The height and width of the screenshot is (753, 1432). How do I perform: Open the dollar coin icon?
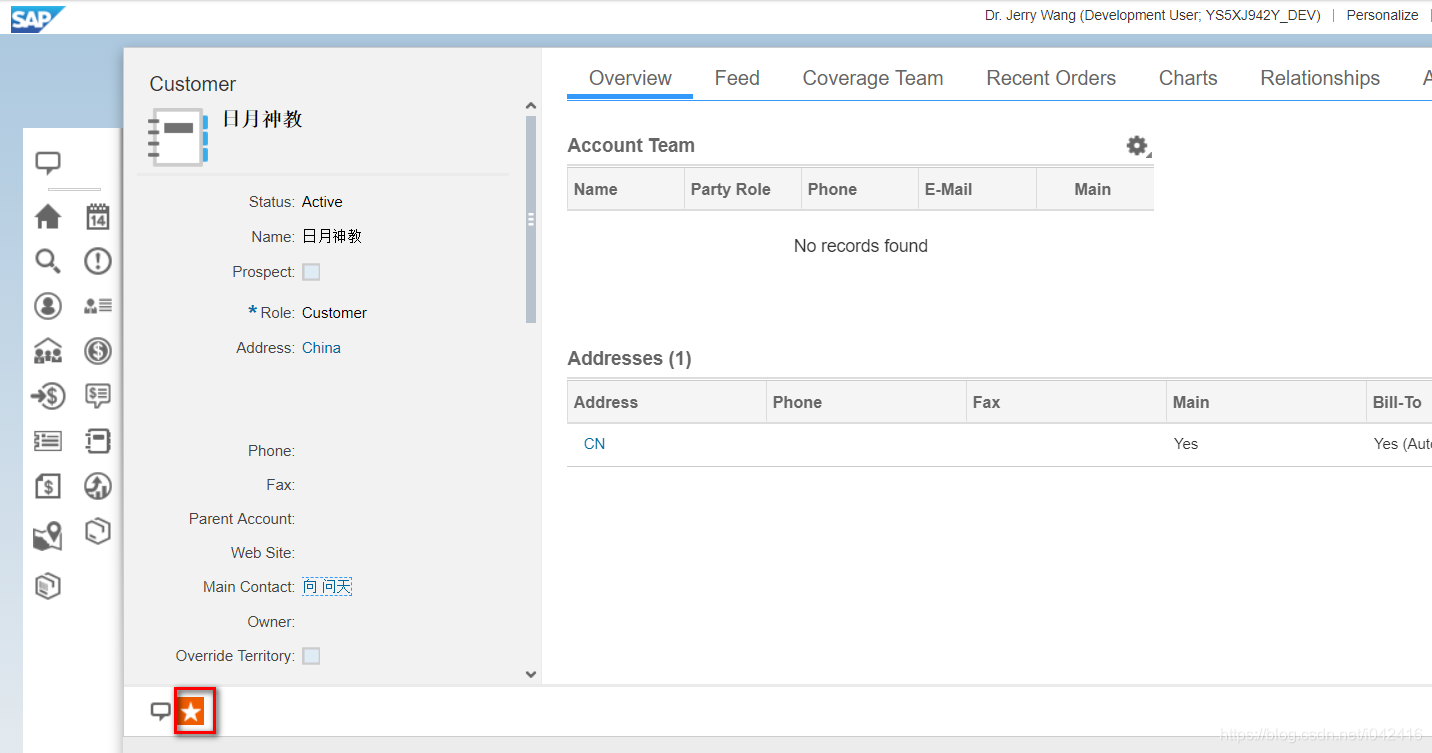pyautogui.click(x=98, y=351)
